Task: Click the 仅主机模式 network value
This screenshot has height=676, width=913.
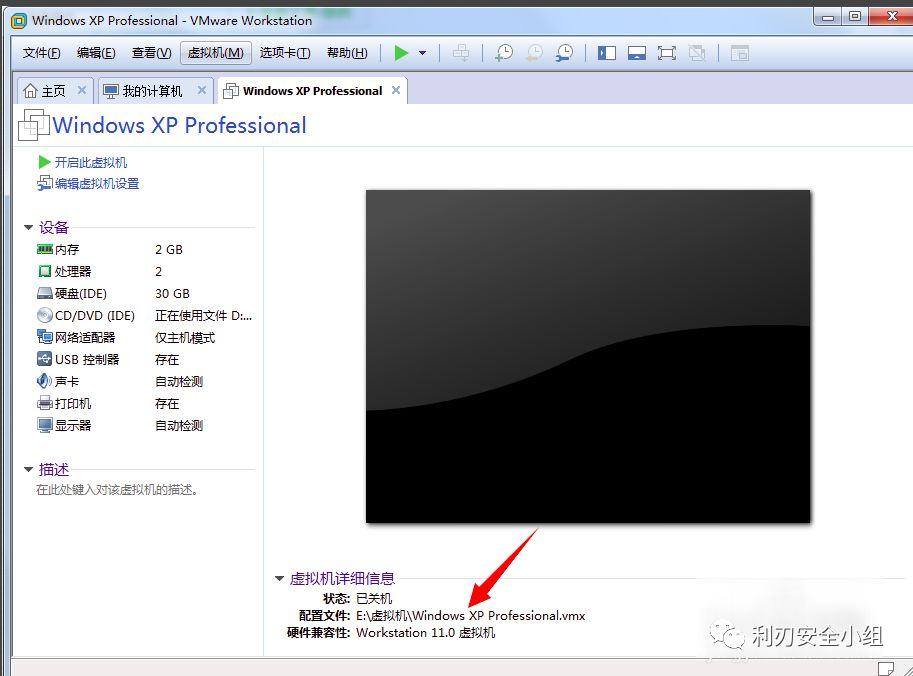Action: pos(185,338)
